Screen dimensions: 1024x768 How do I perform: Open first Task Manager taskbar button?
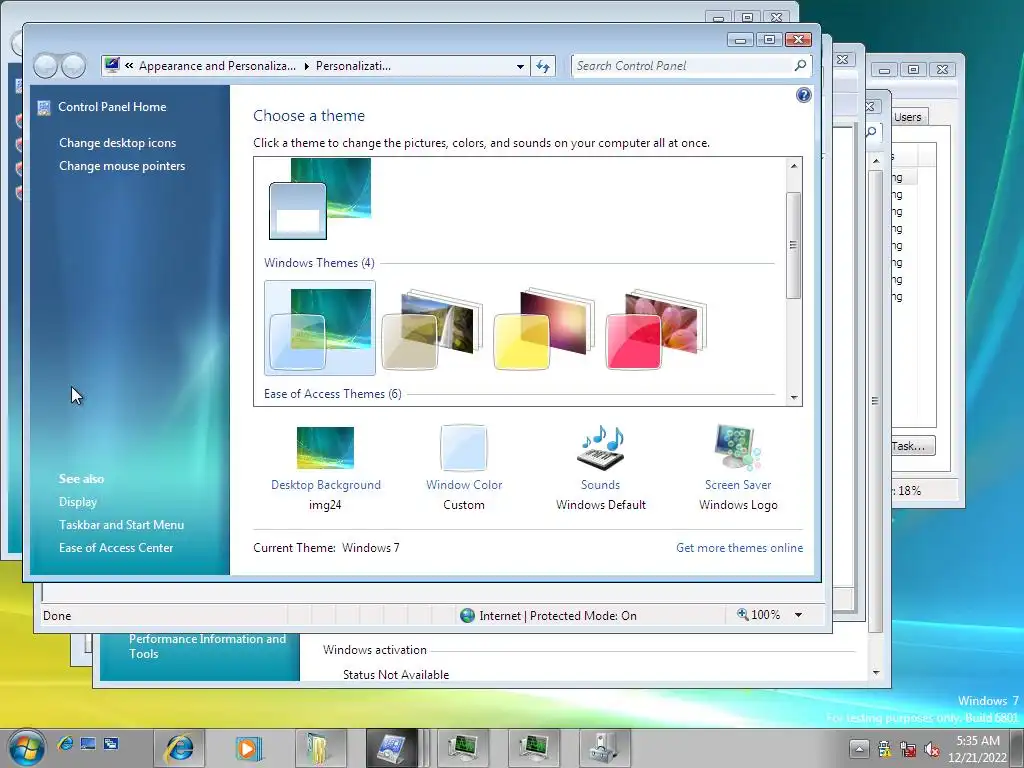click(x=462, y=748)
